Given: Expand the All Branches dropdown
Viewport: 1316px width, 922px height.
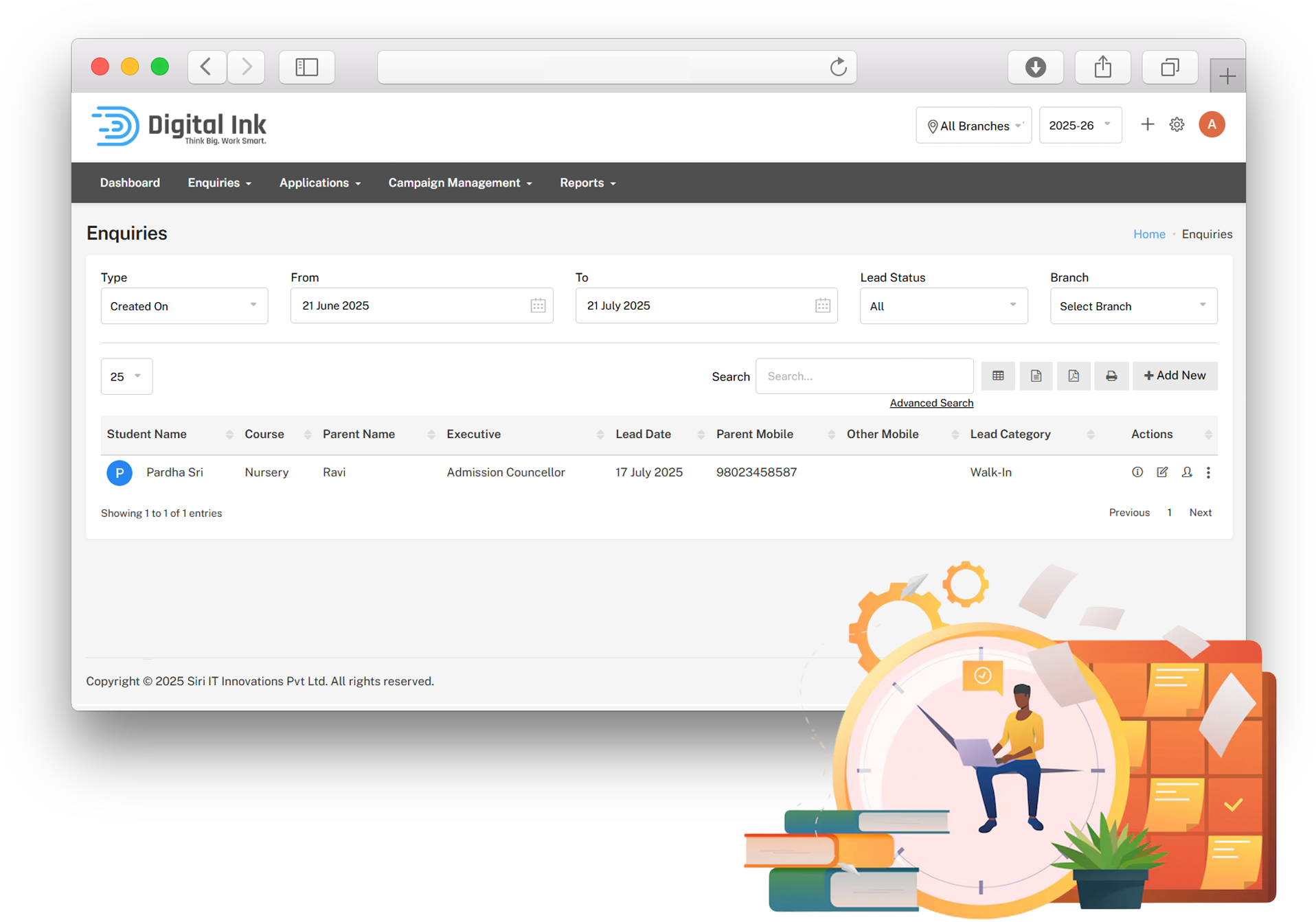Looking at the screenshot, I should tap(973, 126).
